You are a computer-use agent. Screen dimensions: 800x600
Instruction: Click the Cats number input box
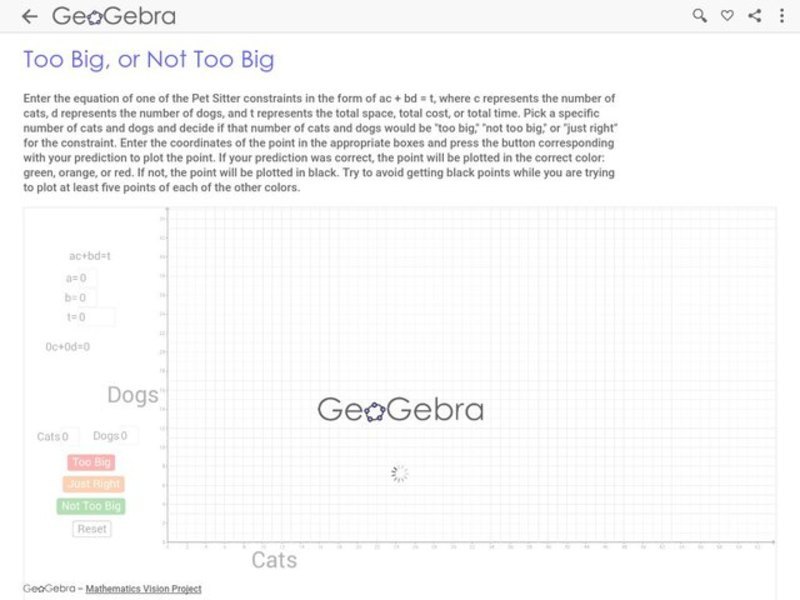click(70, 436)
